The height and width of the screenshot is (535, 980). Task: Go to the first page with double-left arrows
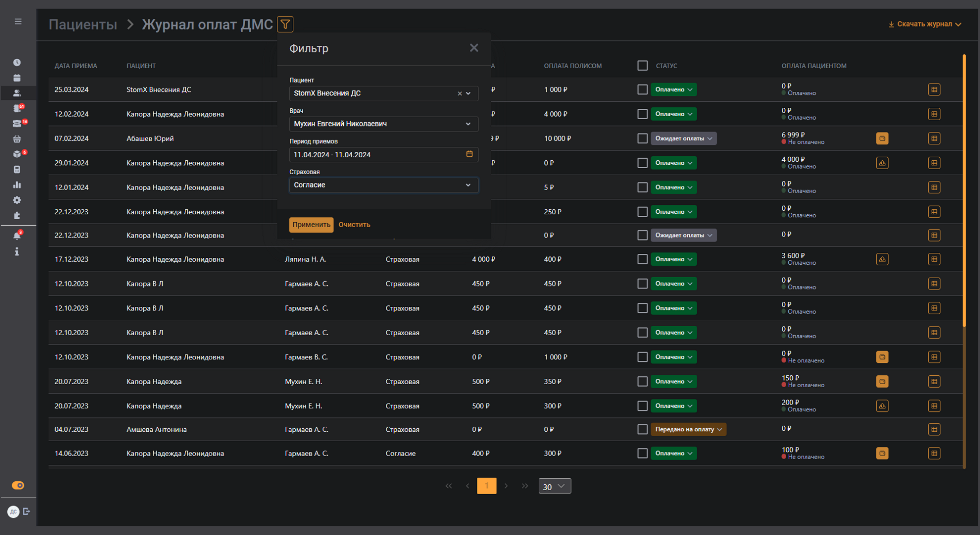tap(448, 486)
